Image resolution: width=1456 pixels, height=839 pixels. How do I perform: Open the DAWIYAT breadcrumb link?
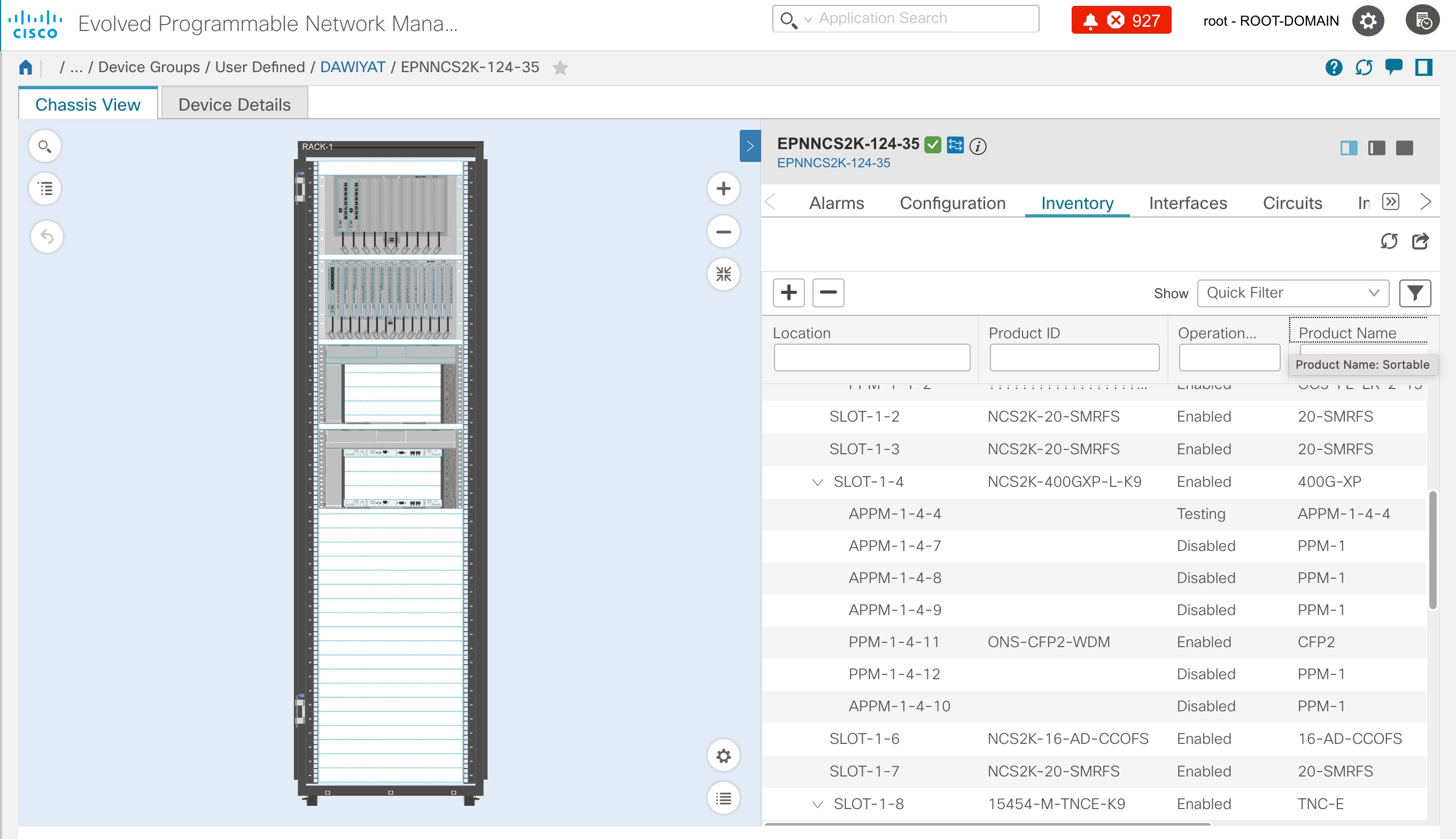[x=352, y=67]
